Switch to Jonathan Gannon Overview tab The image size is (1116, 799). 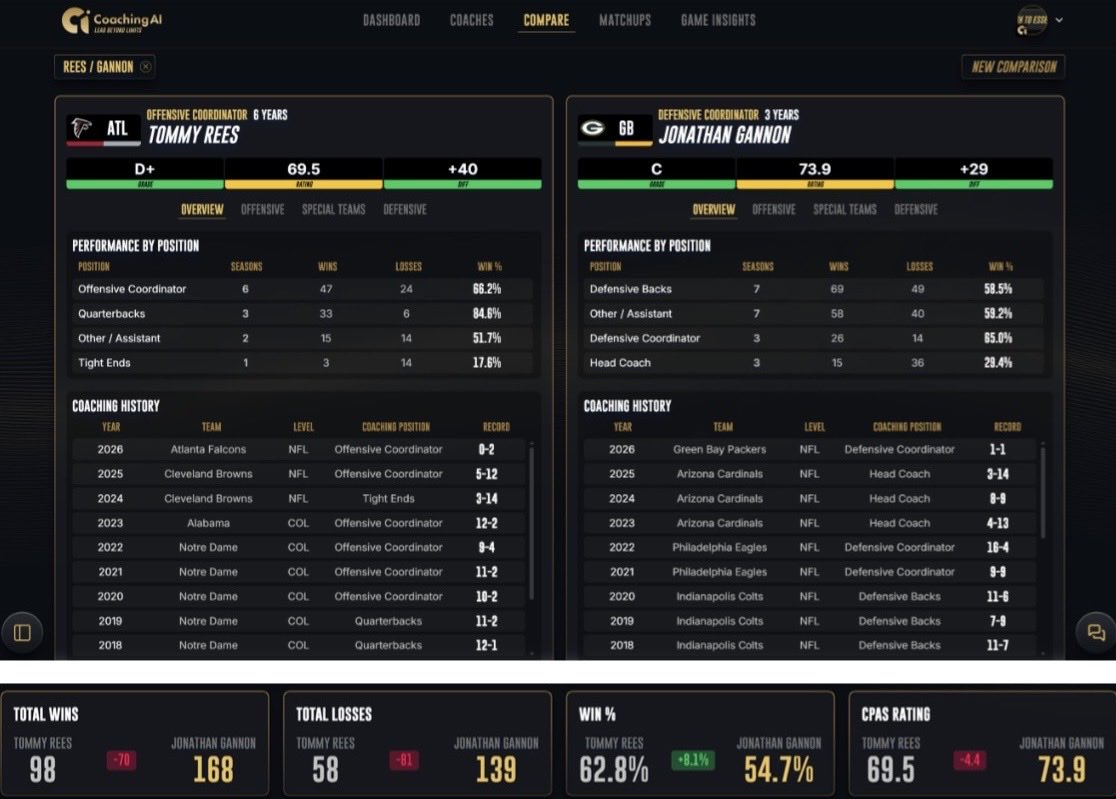713,209
